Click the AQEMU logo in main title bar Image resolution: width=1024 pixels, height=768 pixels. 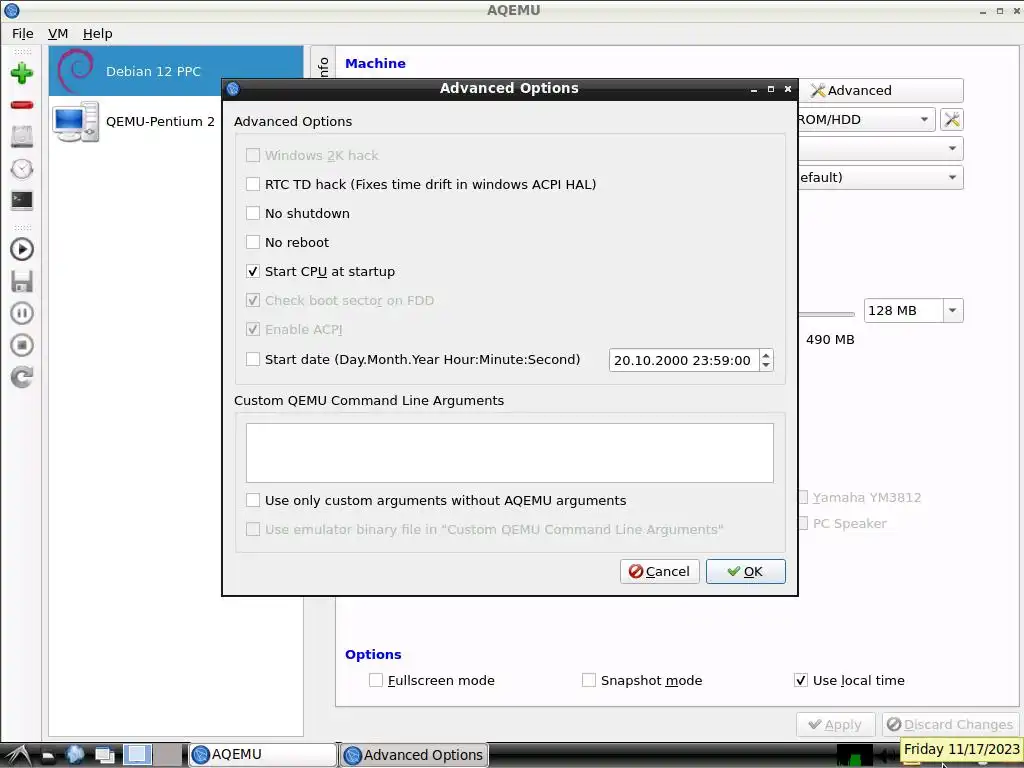point(12,10)
